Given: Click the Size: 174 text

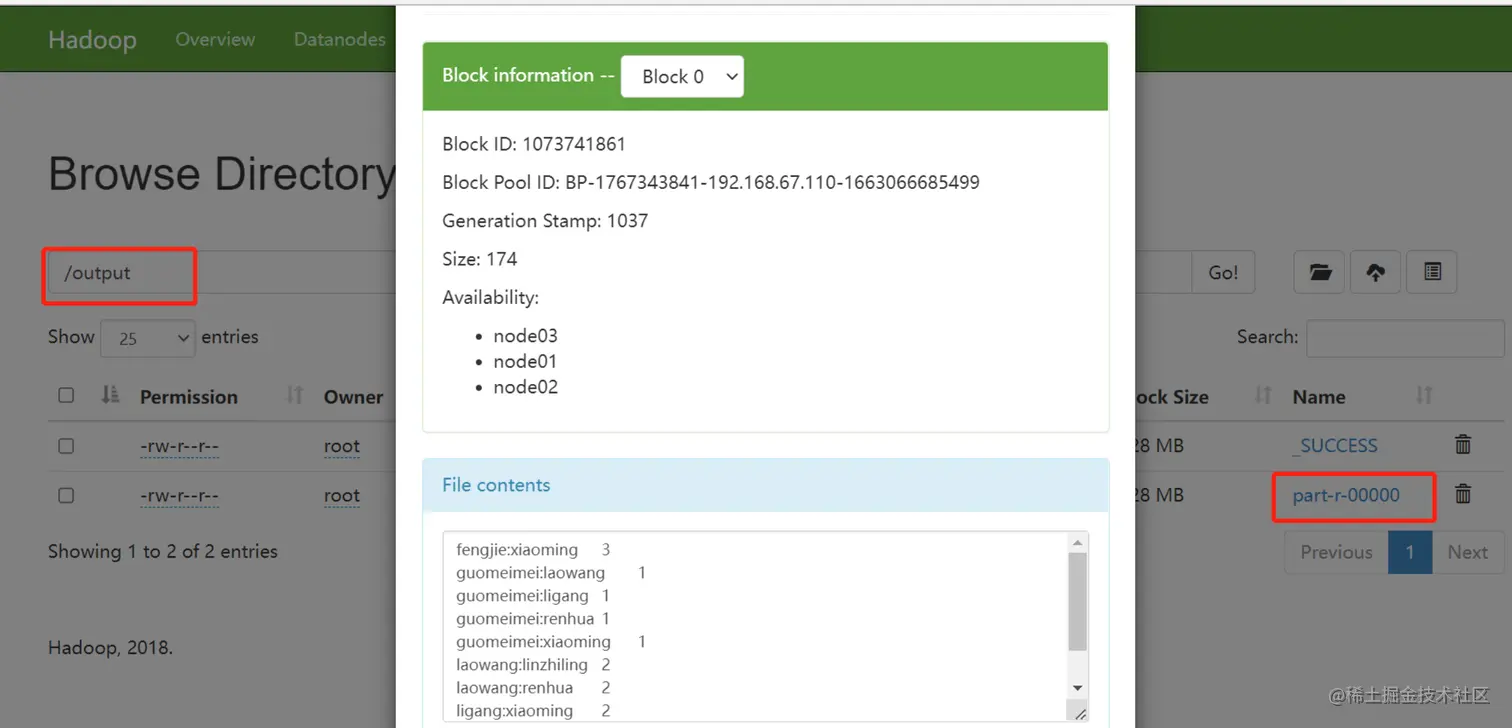Looking at the screenshot, I should (480, 259).
